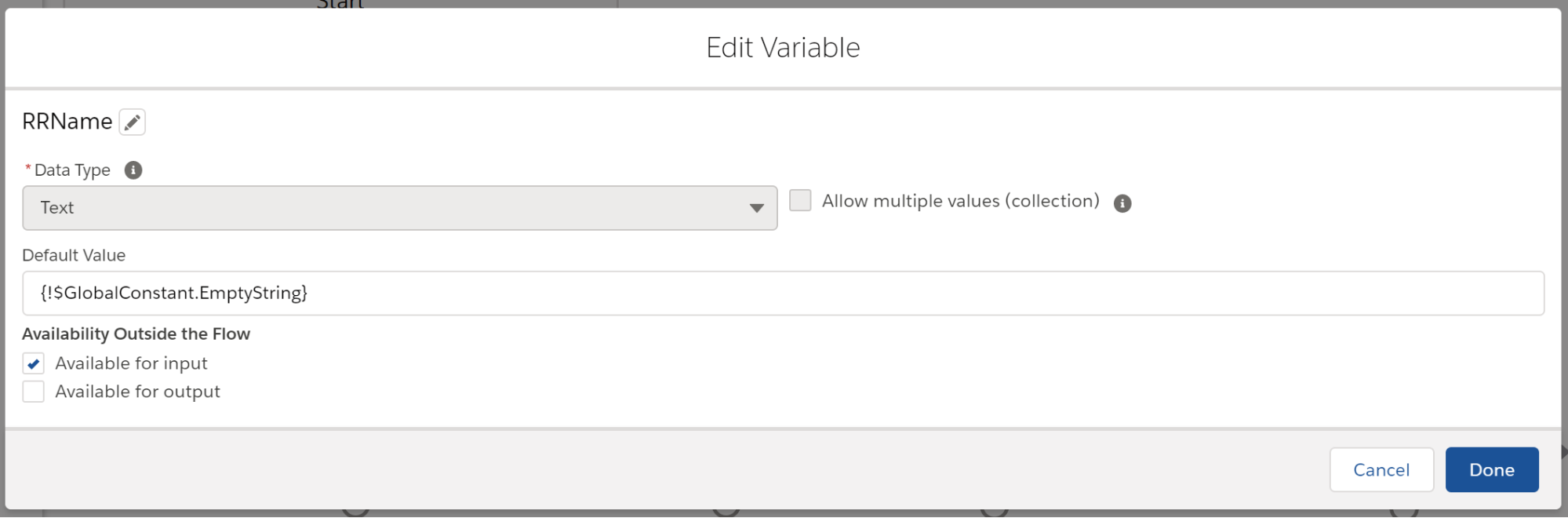Click the "Allow multiple values (collection)" label text
1568x518 pixels.
pyautogui.click(x=960, y=202)
